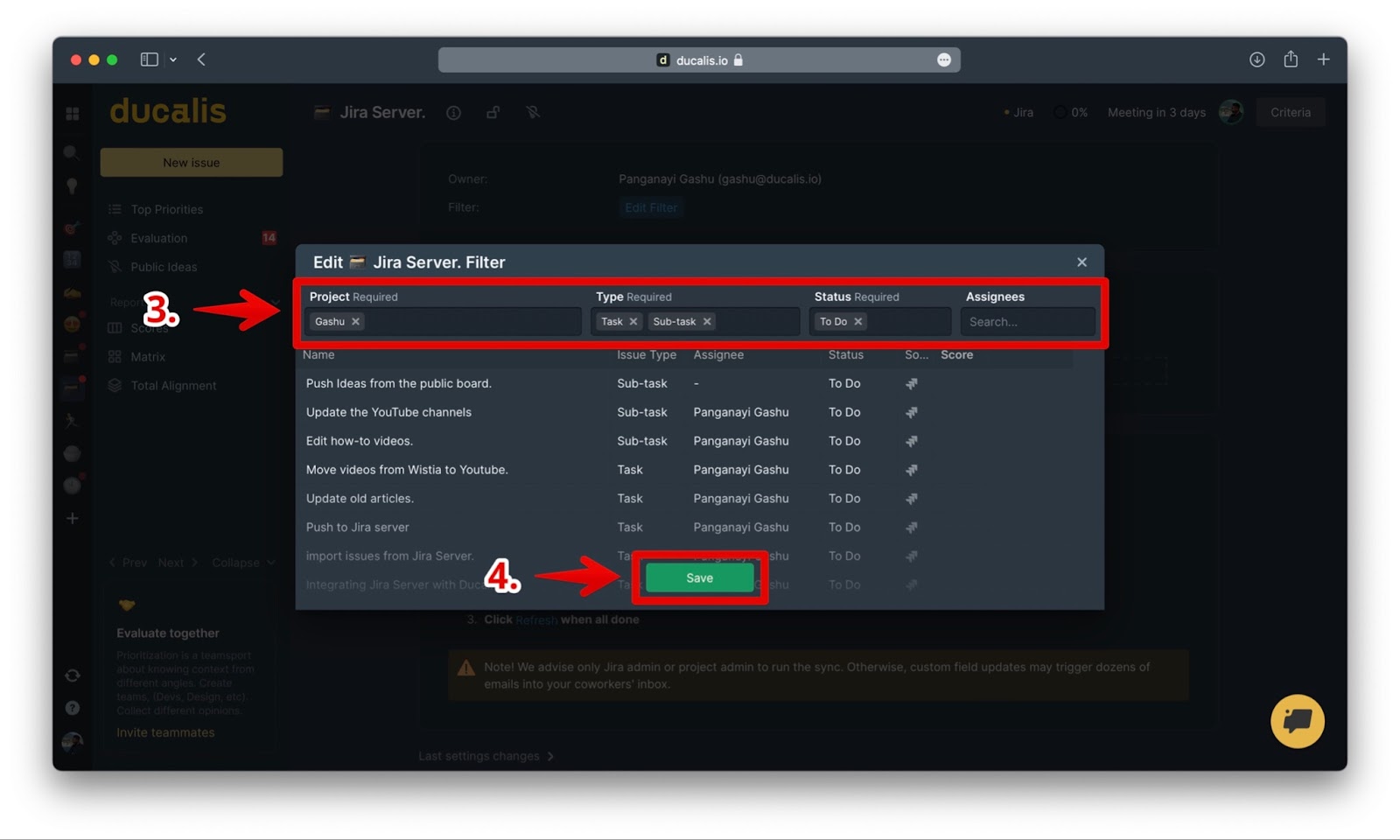The width and height of the screenshot is (1400, 840).
Task: Open Public Ideas in sidebar
Action: tap(164, 267)
